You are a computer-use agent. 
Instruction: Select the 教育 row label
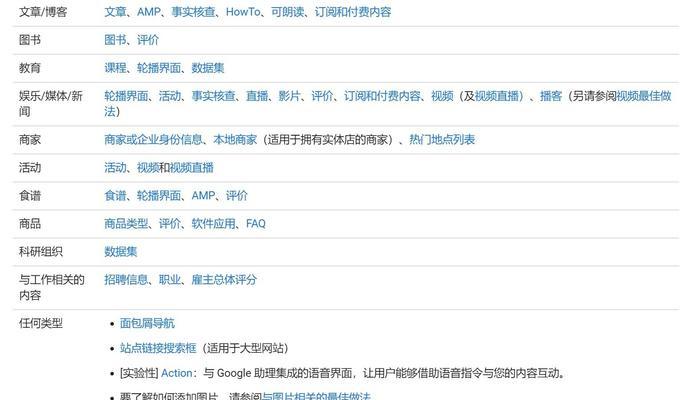[x=30, y=68]
